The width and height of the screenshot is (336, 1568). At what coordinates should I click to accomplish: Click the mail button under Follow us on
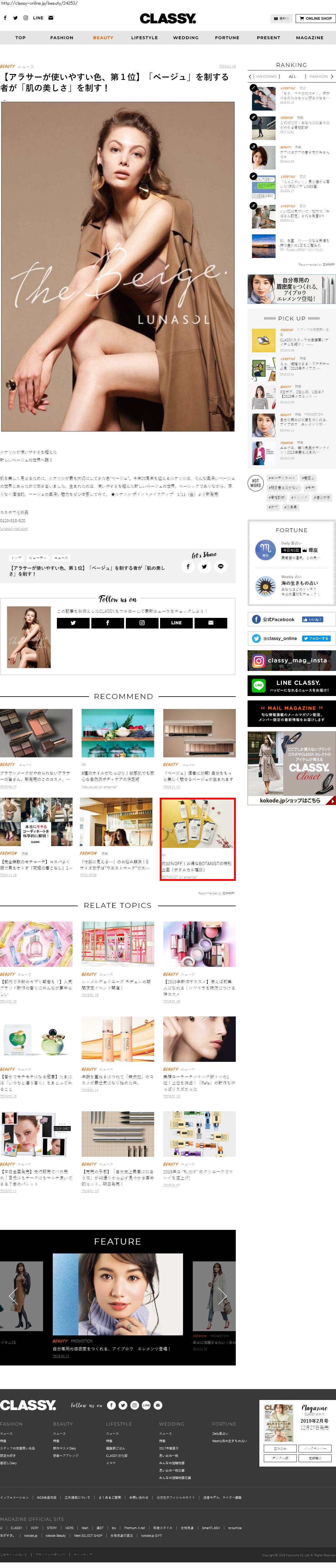click(211, 623)
